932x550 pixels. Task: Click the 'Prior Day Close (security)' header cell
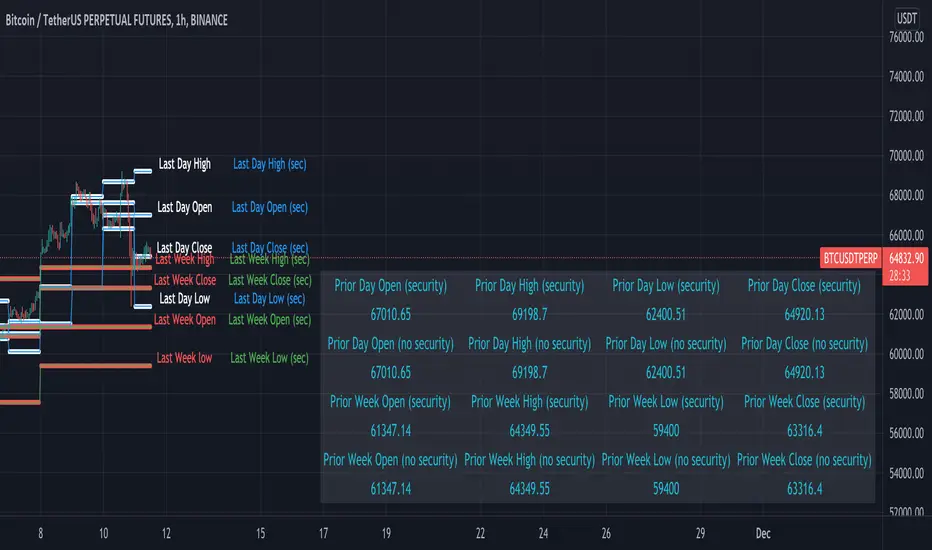[x=804, y=286]
